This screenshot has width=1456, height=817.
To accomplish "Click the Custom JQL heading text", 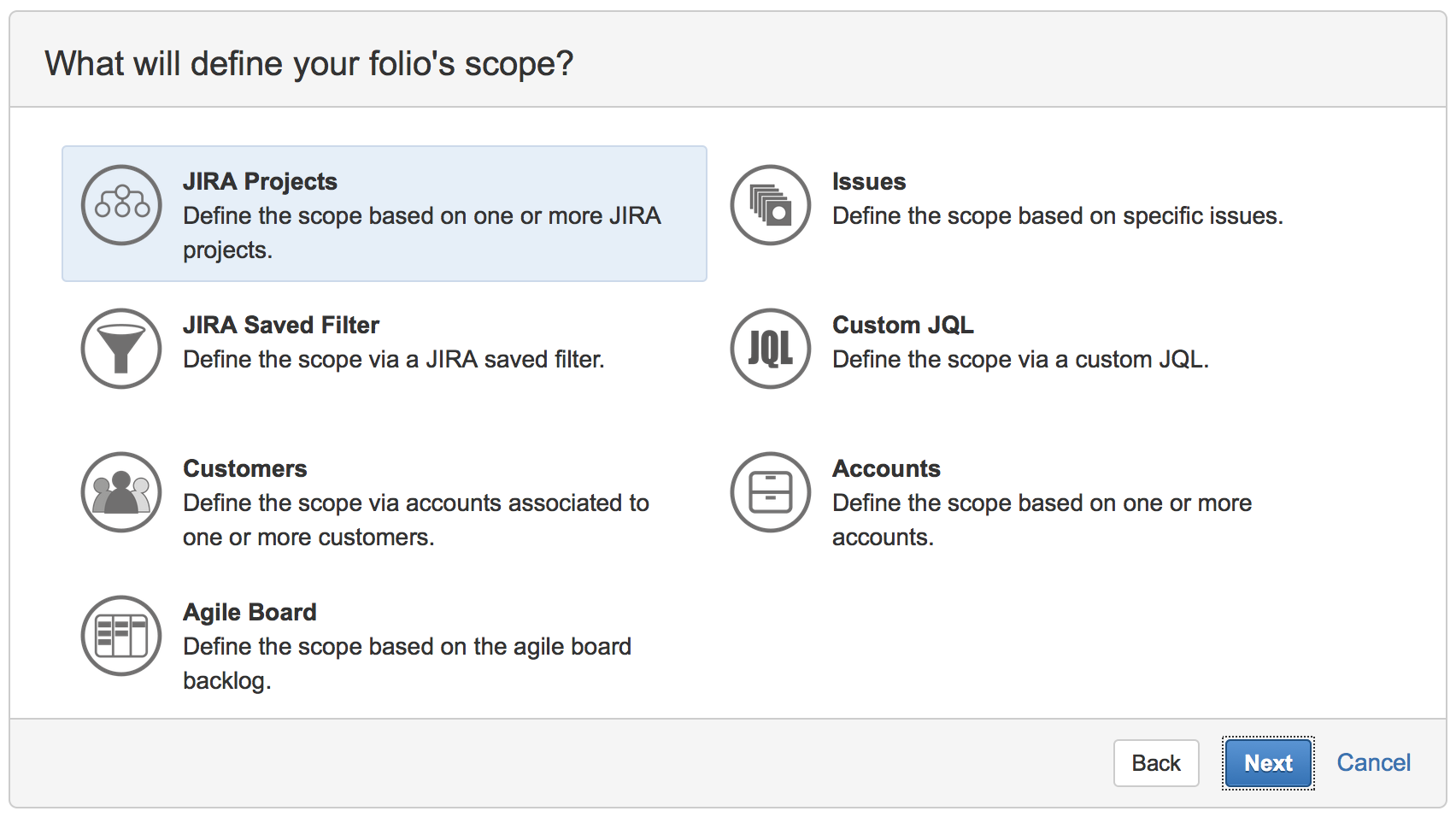I will click(902, 325).
